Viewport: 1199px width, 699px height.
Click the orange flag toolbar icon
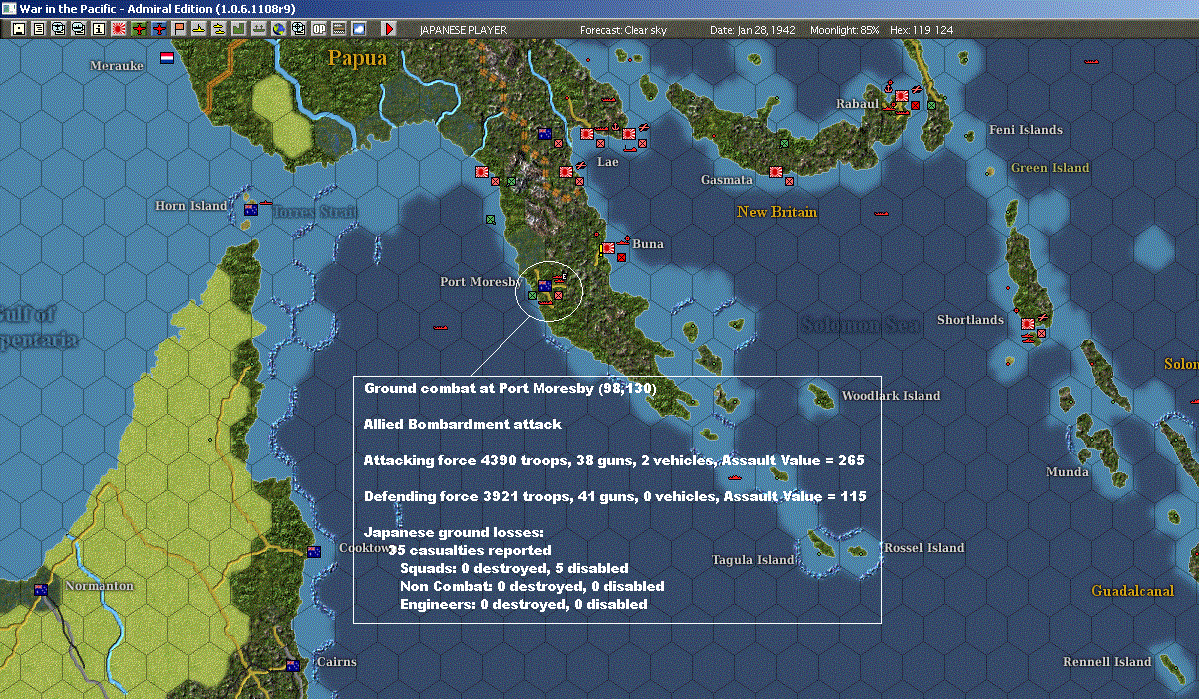[178, 29]
